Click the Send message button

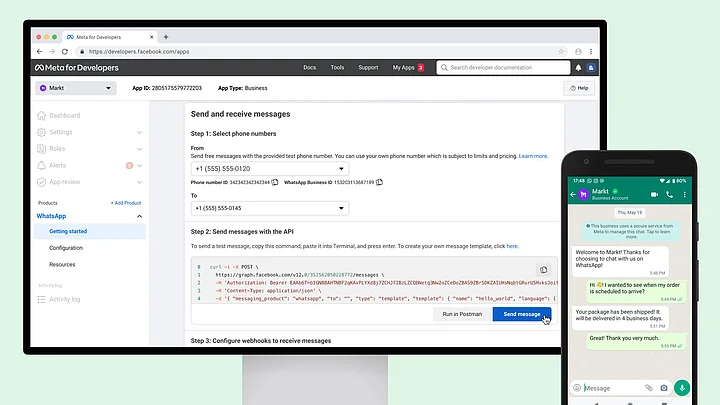point(521,314)
